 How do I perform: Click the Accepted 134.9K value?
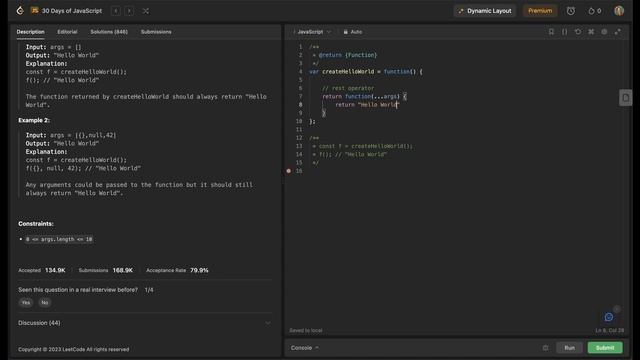pyautogui.click(x=55, y=270)
